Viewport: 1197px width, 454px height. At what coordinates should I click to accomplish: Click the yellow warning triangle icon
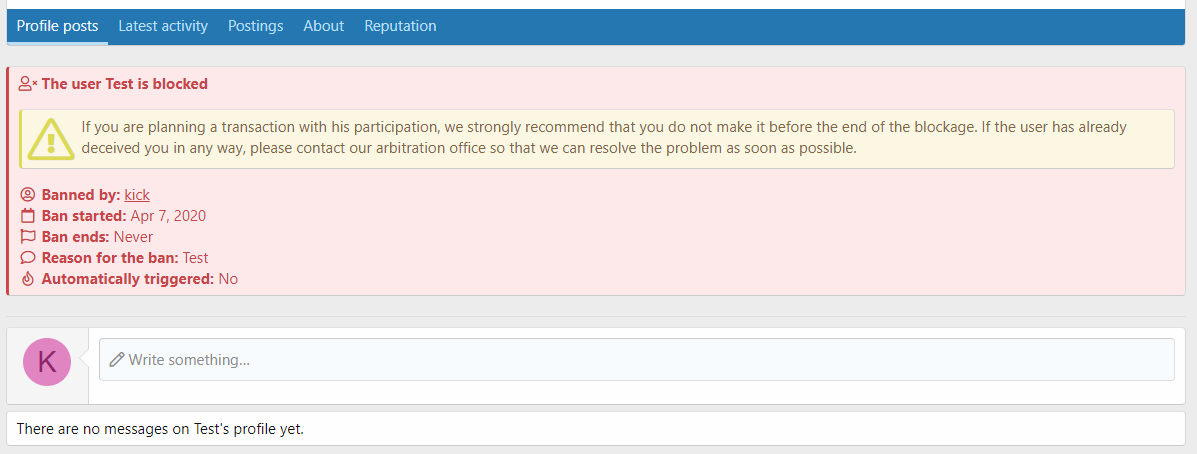click(x=52, y=139)
